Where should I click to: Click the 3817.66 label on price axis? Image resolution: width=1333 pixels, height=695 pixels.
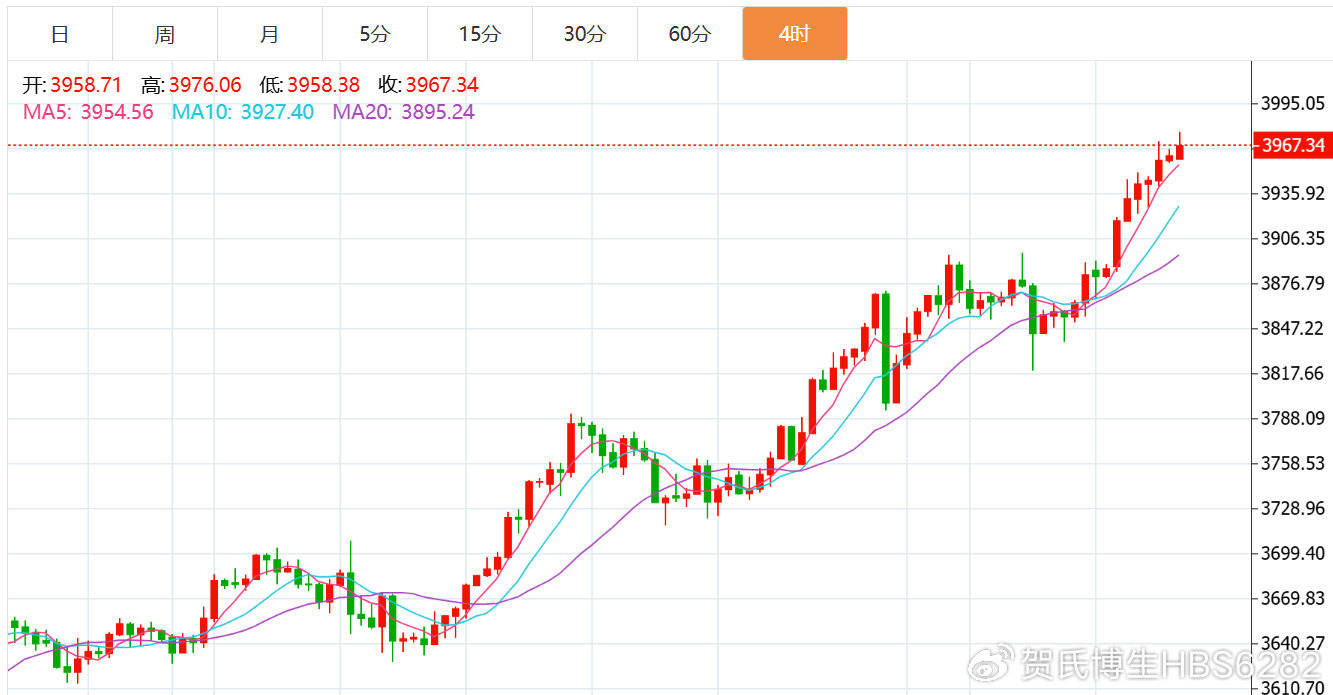(1293, 373)
